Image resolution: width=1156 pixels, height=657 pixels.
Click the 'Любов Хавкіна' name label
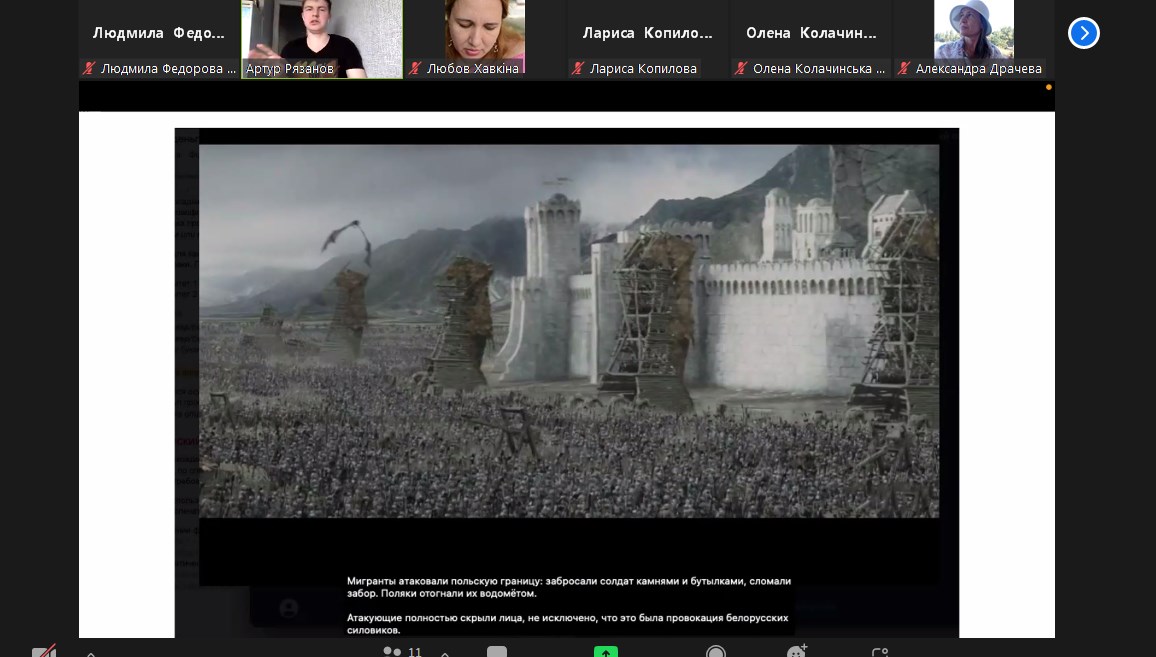pyautogui.click(x=473, y=69)
